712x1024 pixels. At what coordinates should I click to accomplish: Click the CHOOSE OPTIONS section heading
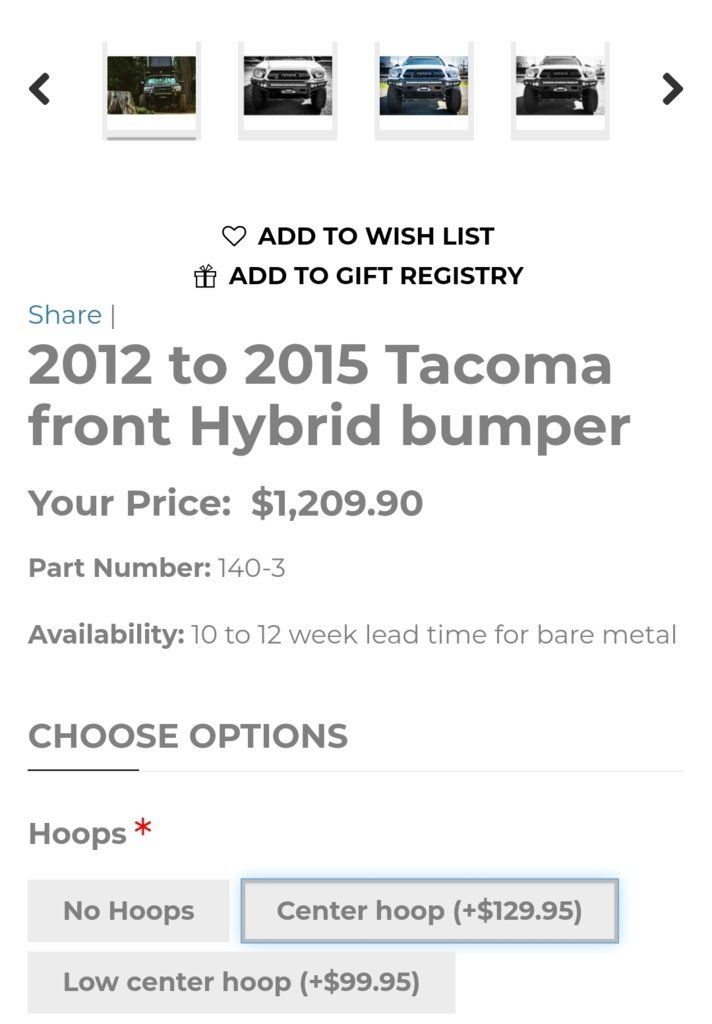[x=188, y=736]
